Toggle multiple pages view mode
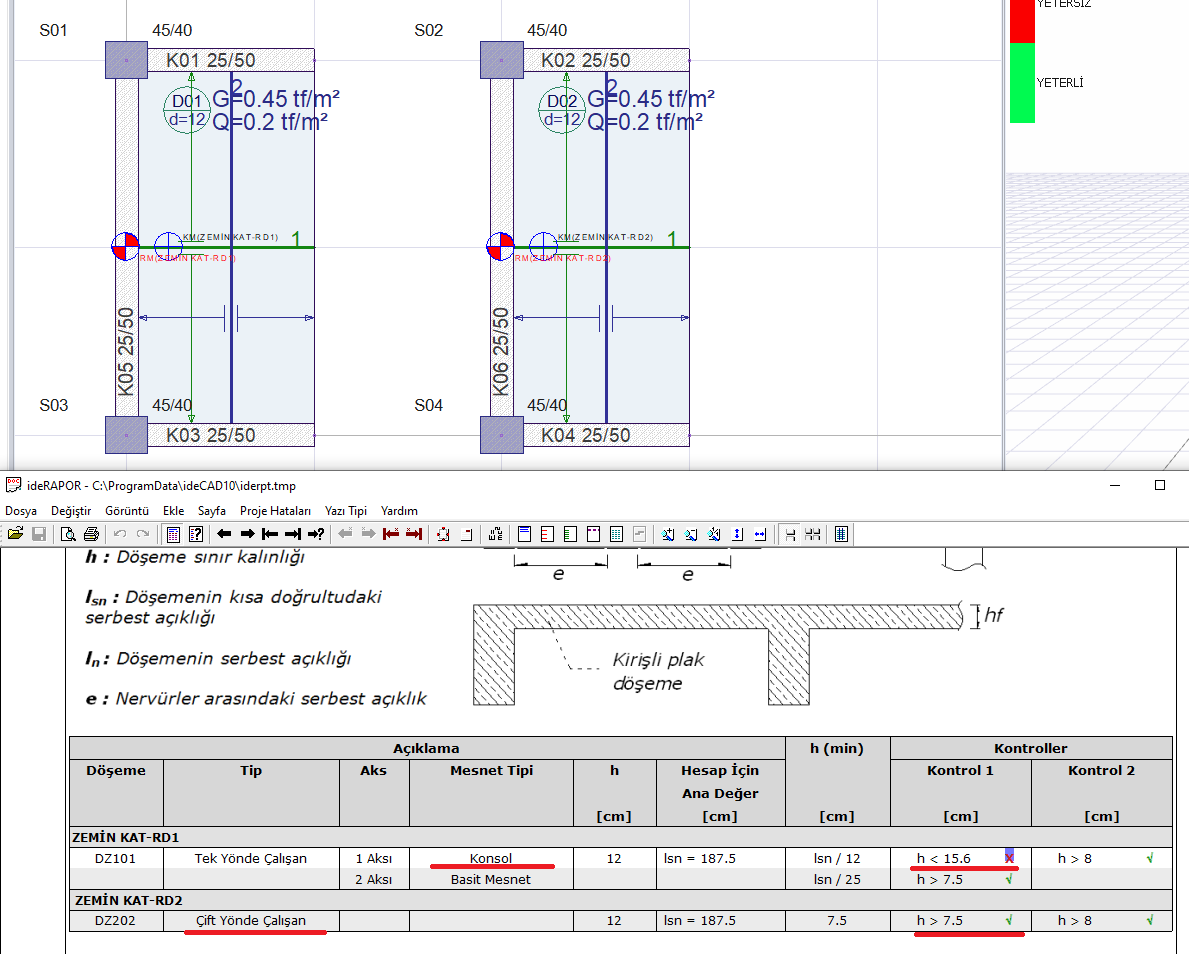Viewport: 1189px width, 954px height. point(813,534)
